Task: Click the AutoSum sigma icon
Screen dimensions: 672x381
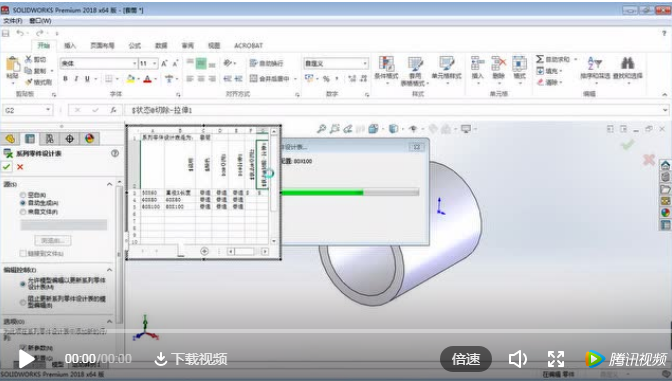Action: (540, 59)
